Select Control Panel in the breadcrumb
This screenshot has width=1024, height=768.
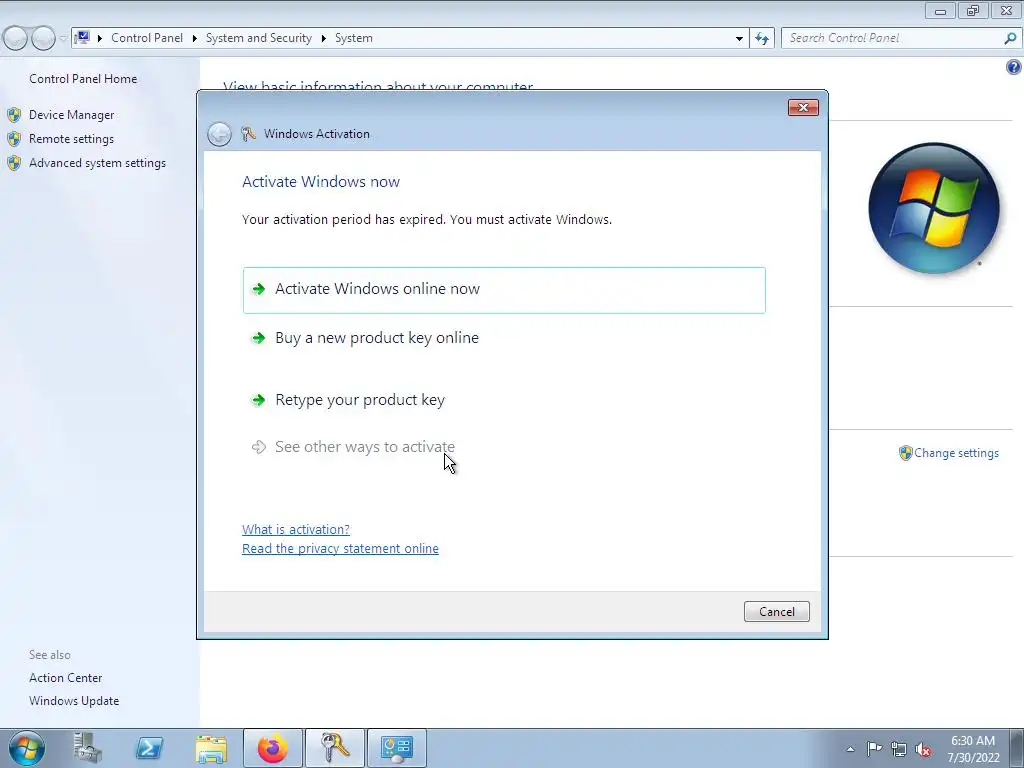click(147, 38)
